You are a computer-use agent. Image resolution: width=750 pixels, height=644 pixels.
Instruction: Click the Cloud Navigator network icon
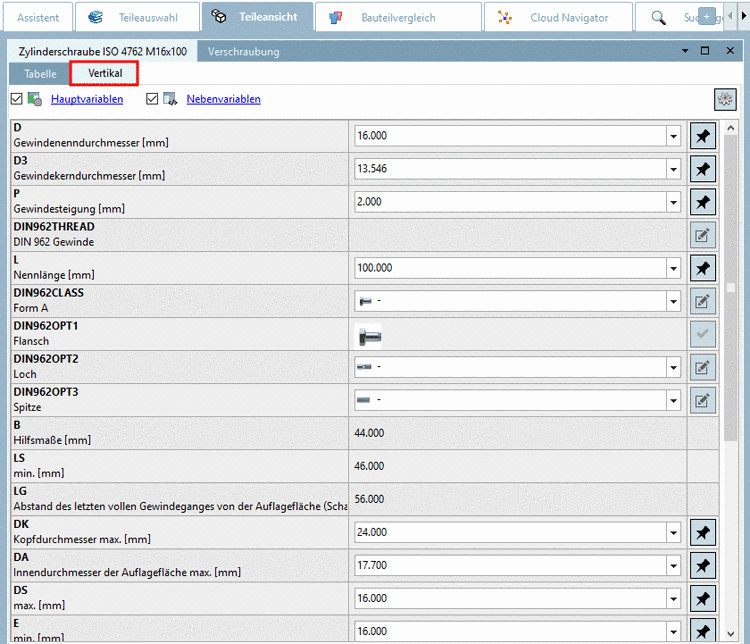[x=505, y=18]
